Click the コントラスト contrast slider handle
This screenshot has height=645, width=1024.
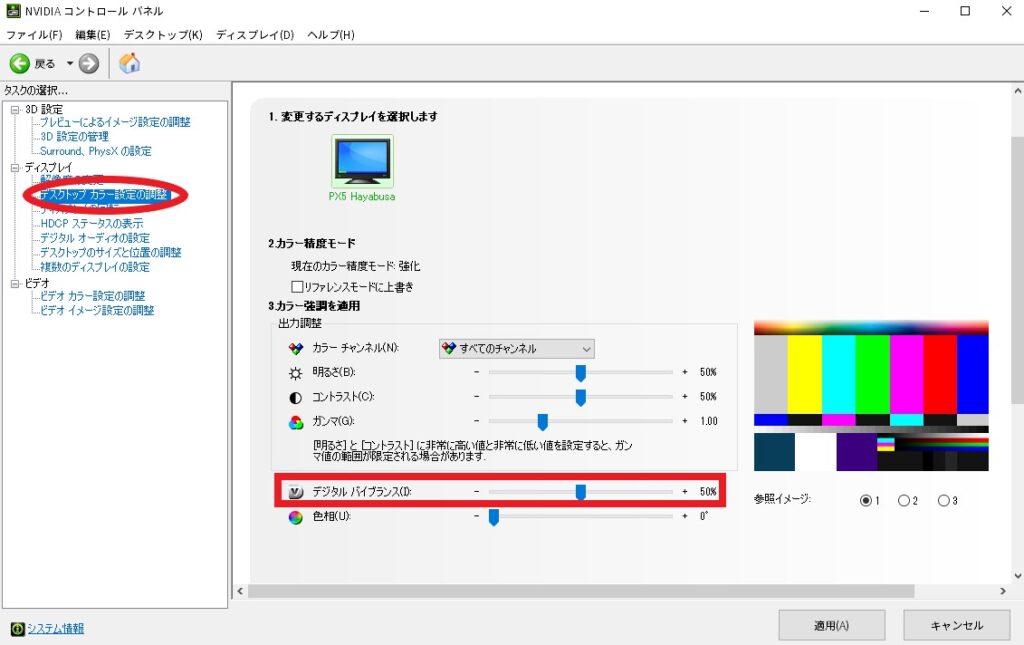[x=581, y=397]
